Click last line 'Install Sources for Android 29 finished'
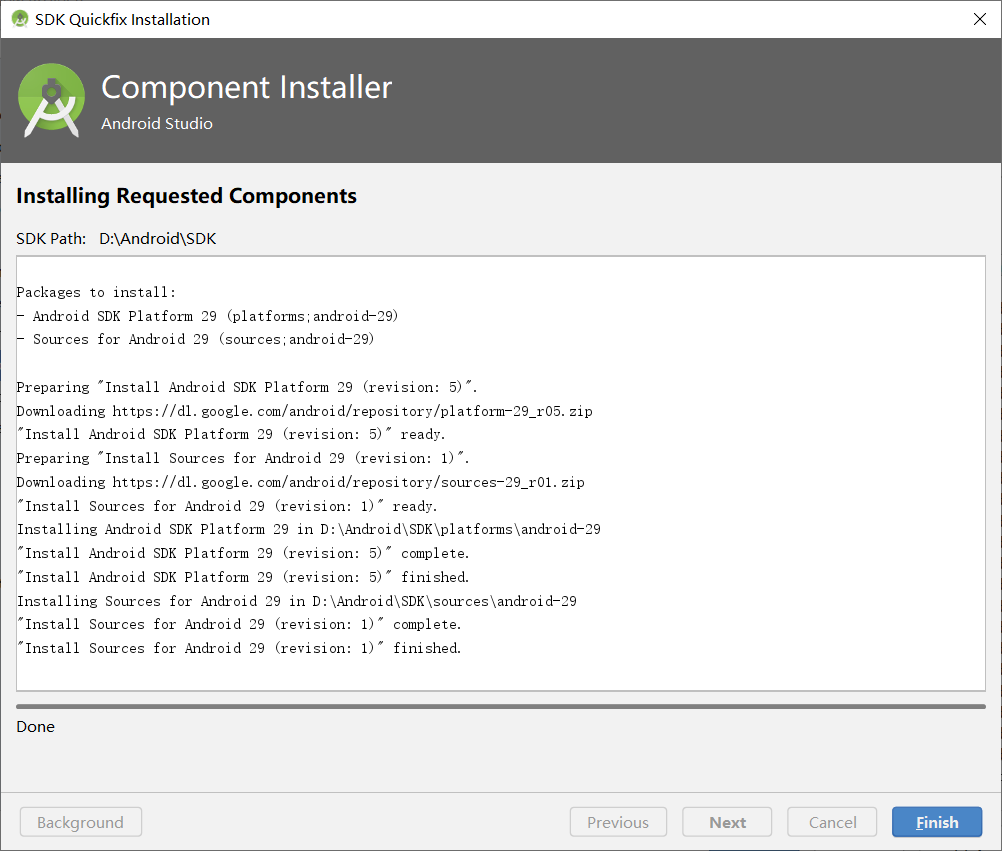The height and width of the screenshot is (851, 1002). (239, 648)
